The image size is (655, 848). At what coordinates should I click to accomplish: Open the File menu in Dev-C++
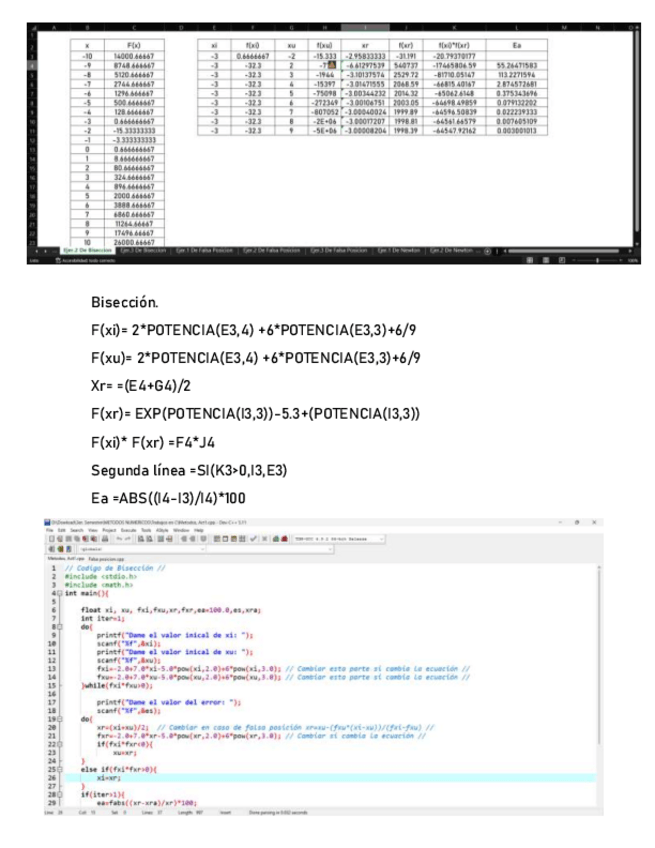50,531
